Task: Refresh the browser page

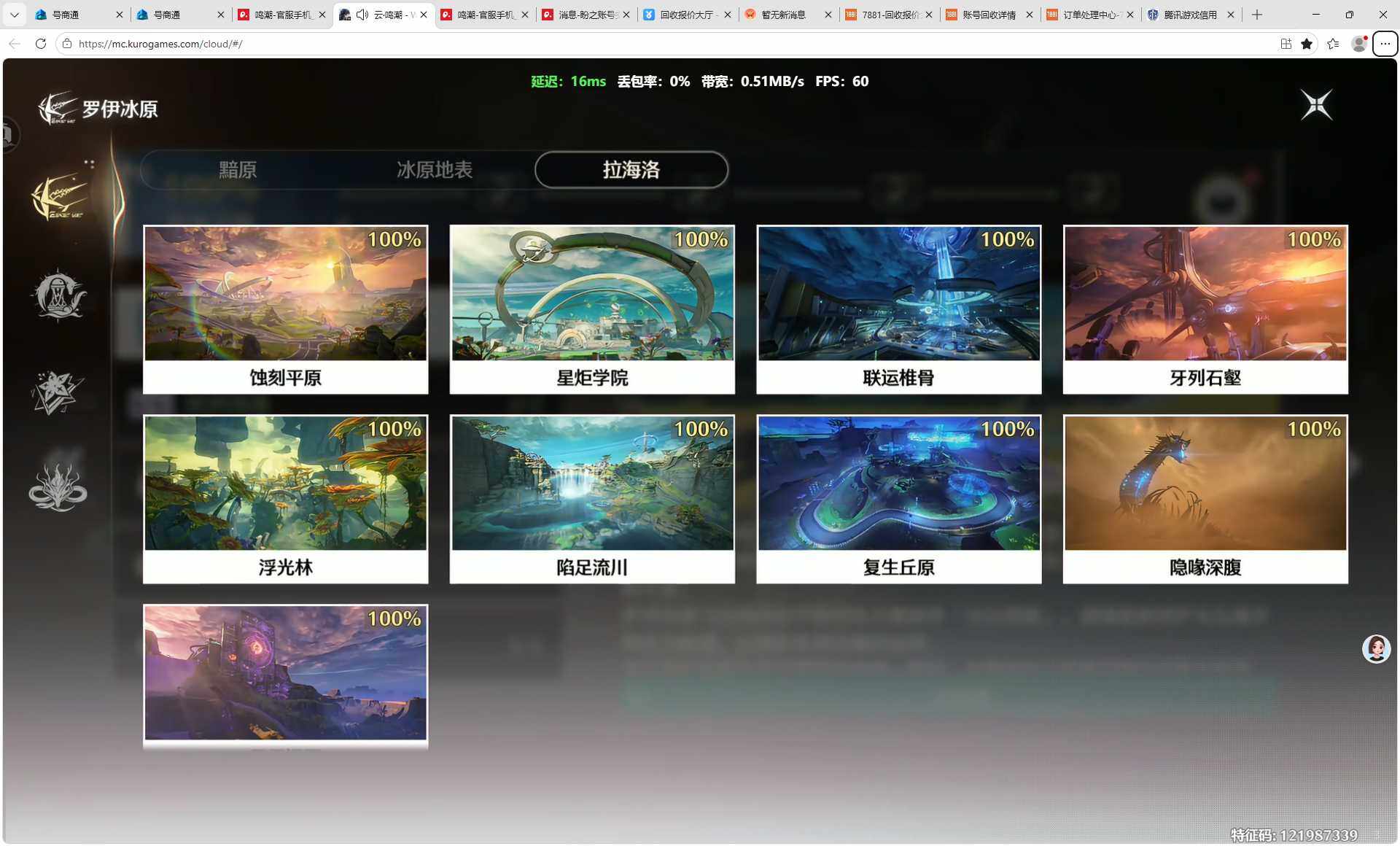Action: point(41,44)
